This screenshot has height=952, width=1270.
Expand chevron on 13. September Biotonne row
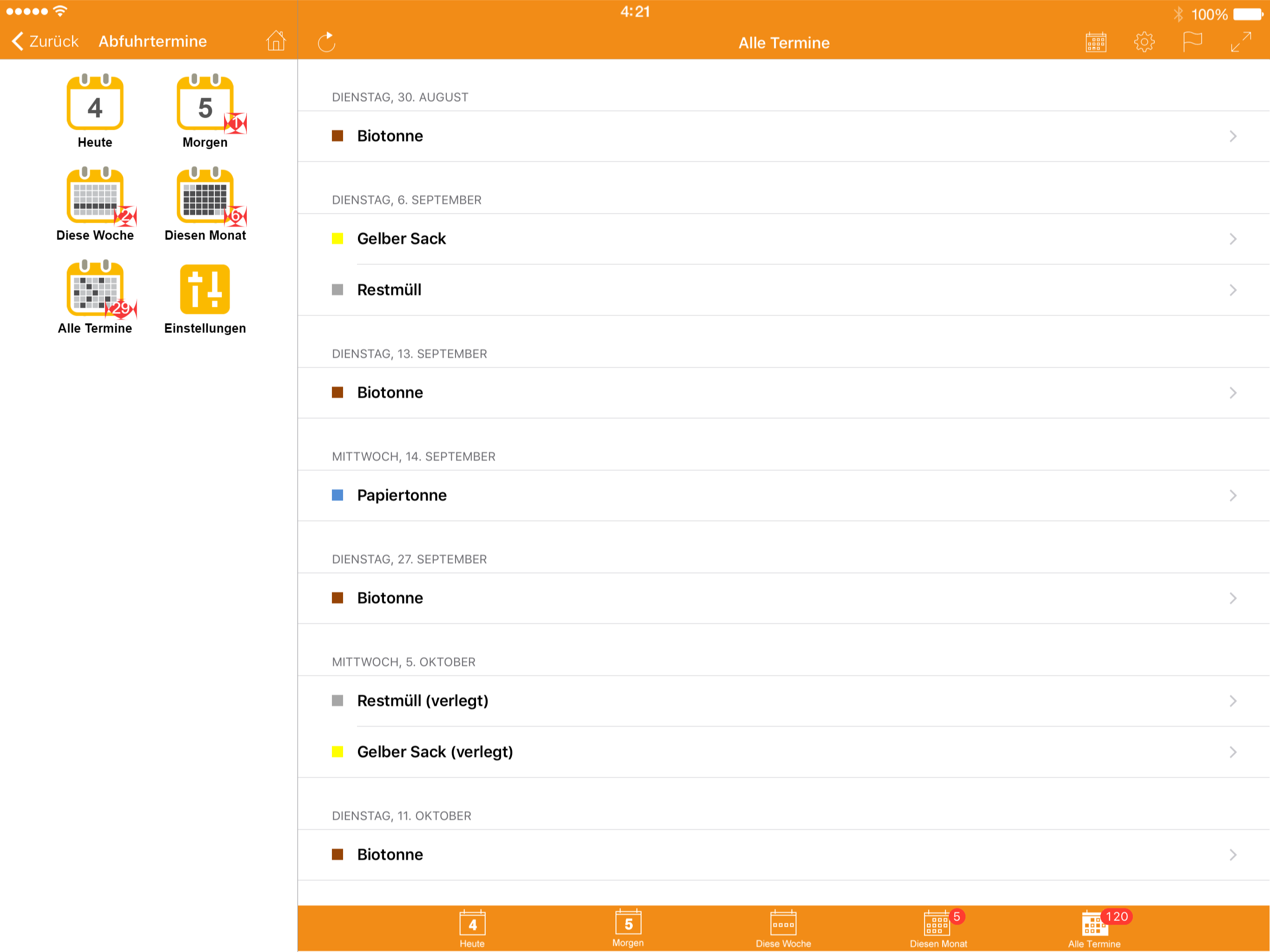point(1233,393)
